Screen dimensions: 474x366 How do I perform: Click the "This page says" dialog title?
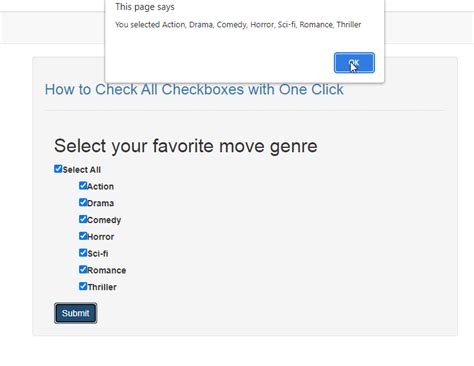click(x=145, y=7)
